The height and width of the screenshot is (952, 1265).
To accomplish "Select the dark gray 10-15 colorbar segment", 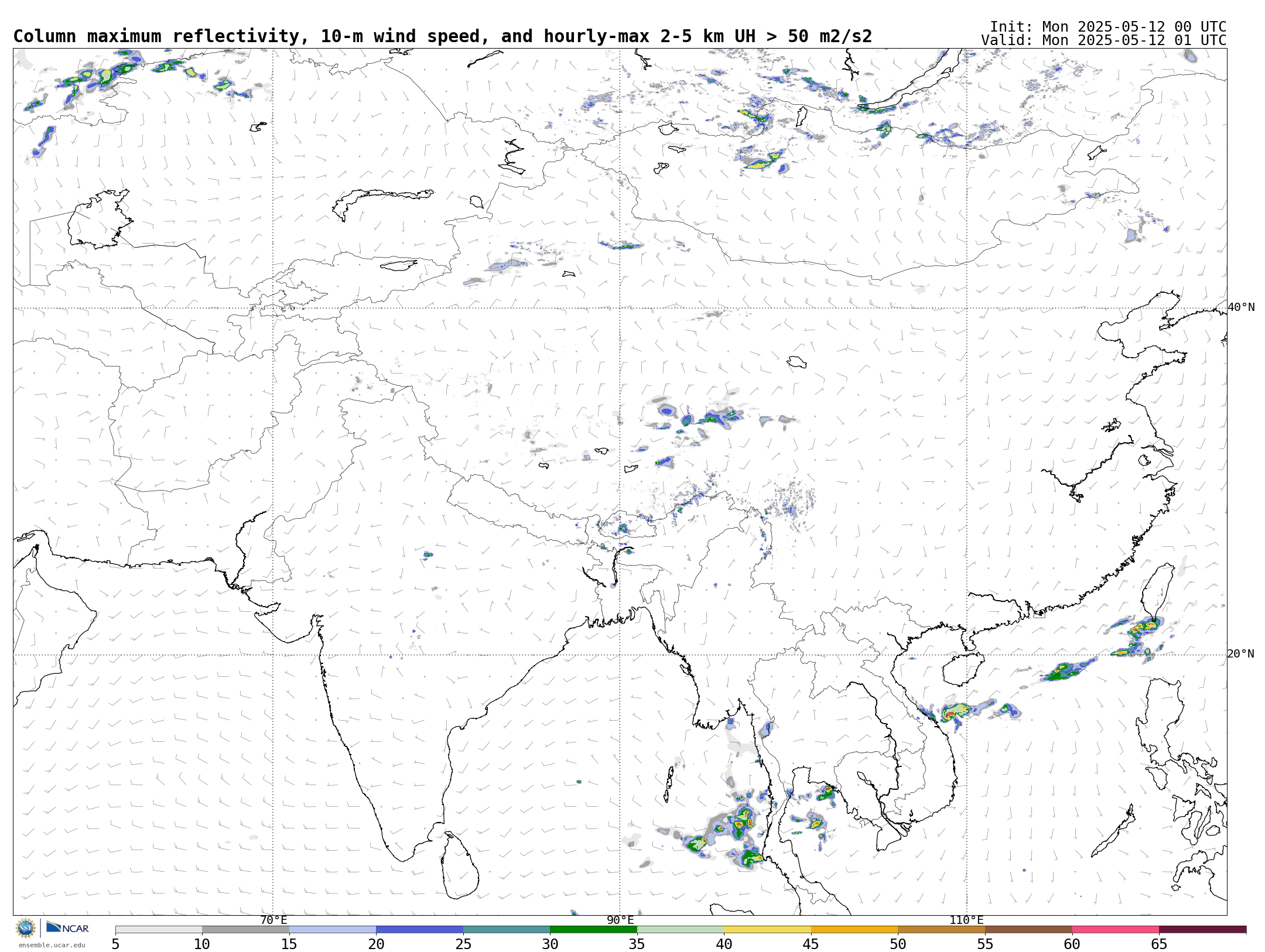I will click(245, 930).
